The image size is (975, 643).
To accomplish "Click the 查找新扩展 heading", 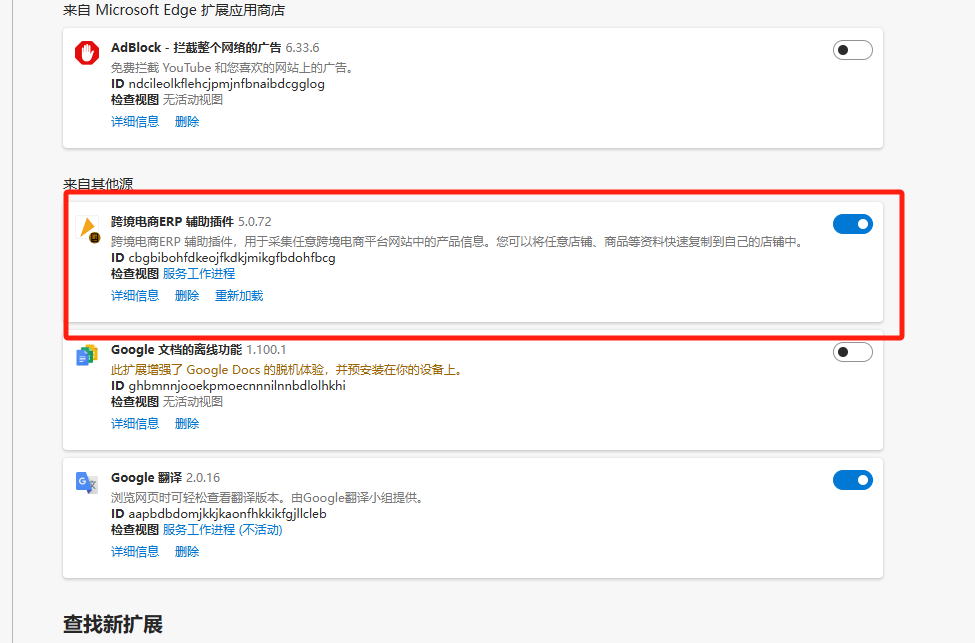I will (113, 624).
